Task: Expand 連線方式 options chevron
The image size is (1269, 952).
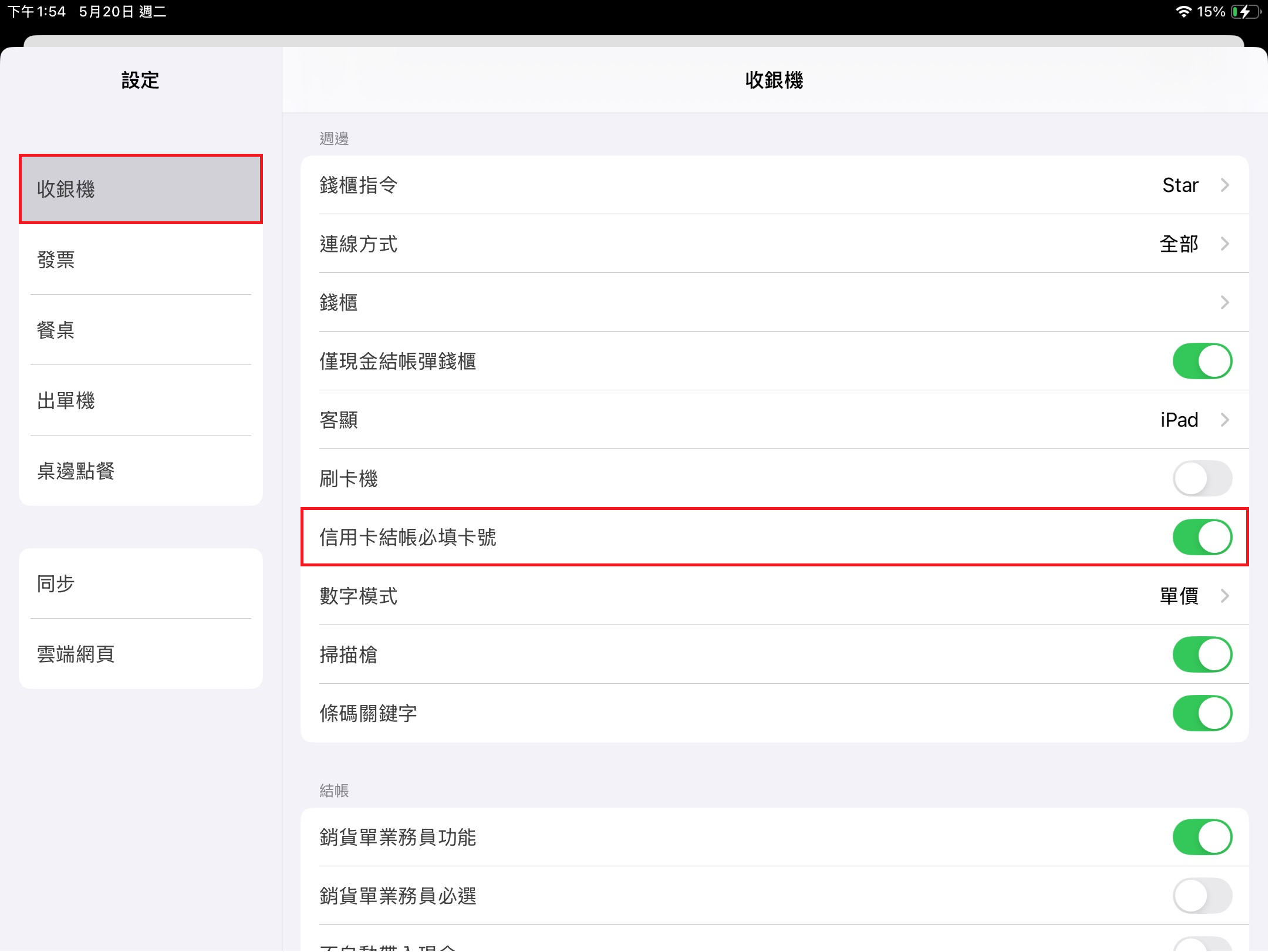Action: click(x=1224, y=244)
